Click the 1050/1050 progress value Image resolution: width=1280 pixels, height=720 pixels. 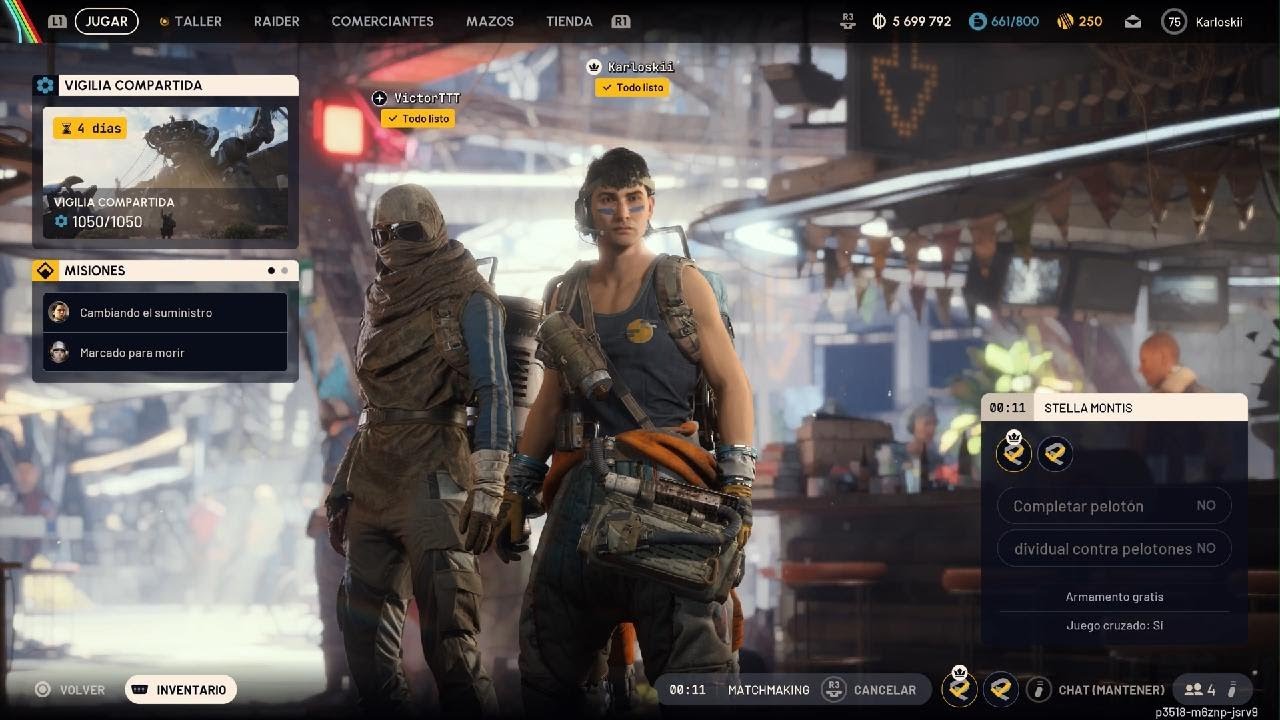[x=106, y=222]
